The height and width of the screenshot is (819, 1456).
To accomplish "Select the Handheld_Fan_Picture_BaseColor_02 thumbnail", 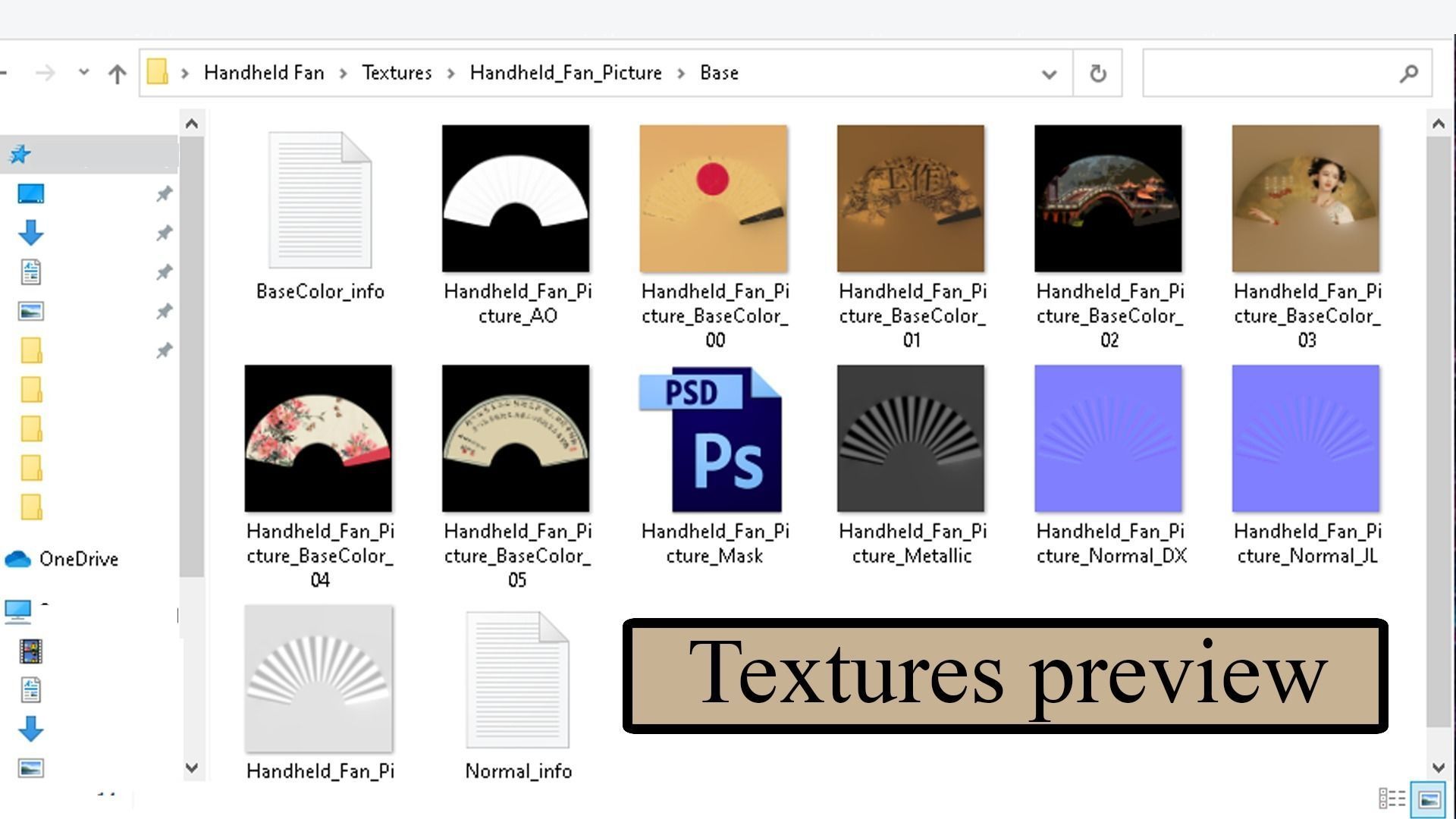I will pyautogui.click(x=1108, y=199).
